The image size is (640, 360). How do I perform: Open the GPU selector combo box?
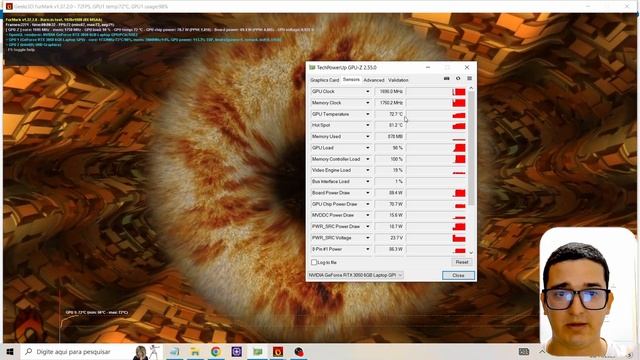point(356,275)
